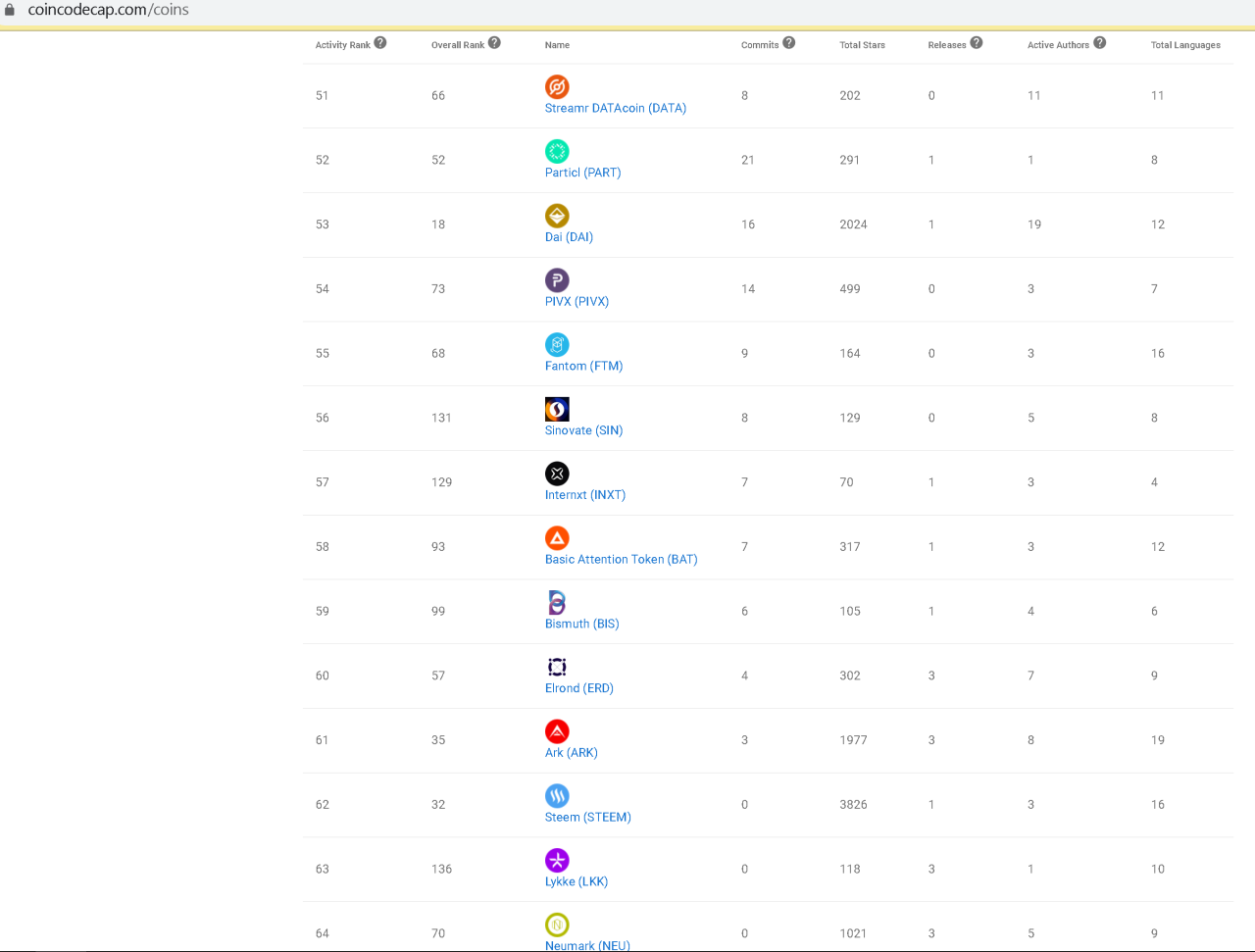Screen dimensions: 1255x952
Task: Click the Bismuth coin logo icon
Action: pos(557,603)
